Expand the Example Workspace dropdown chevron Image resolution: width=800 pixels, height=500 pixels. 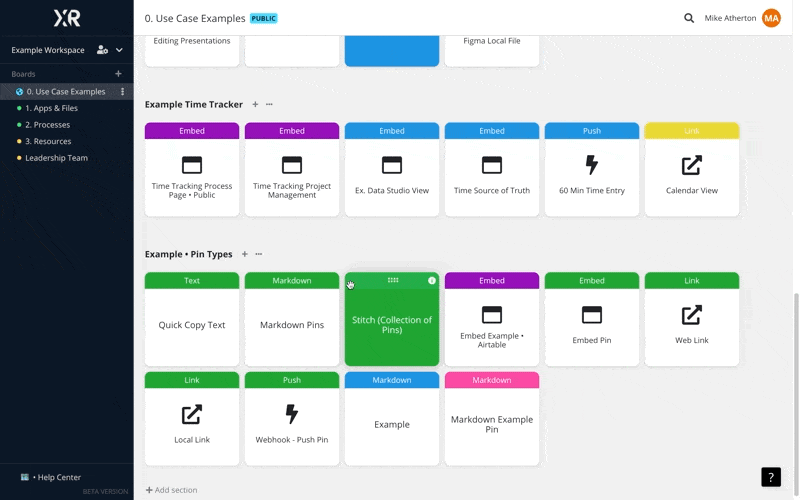point(119,50)
